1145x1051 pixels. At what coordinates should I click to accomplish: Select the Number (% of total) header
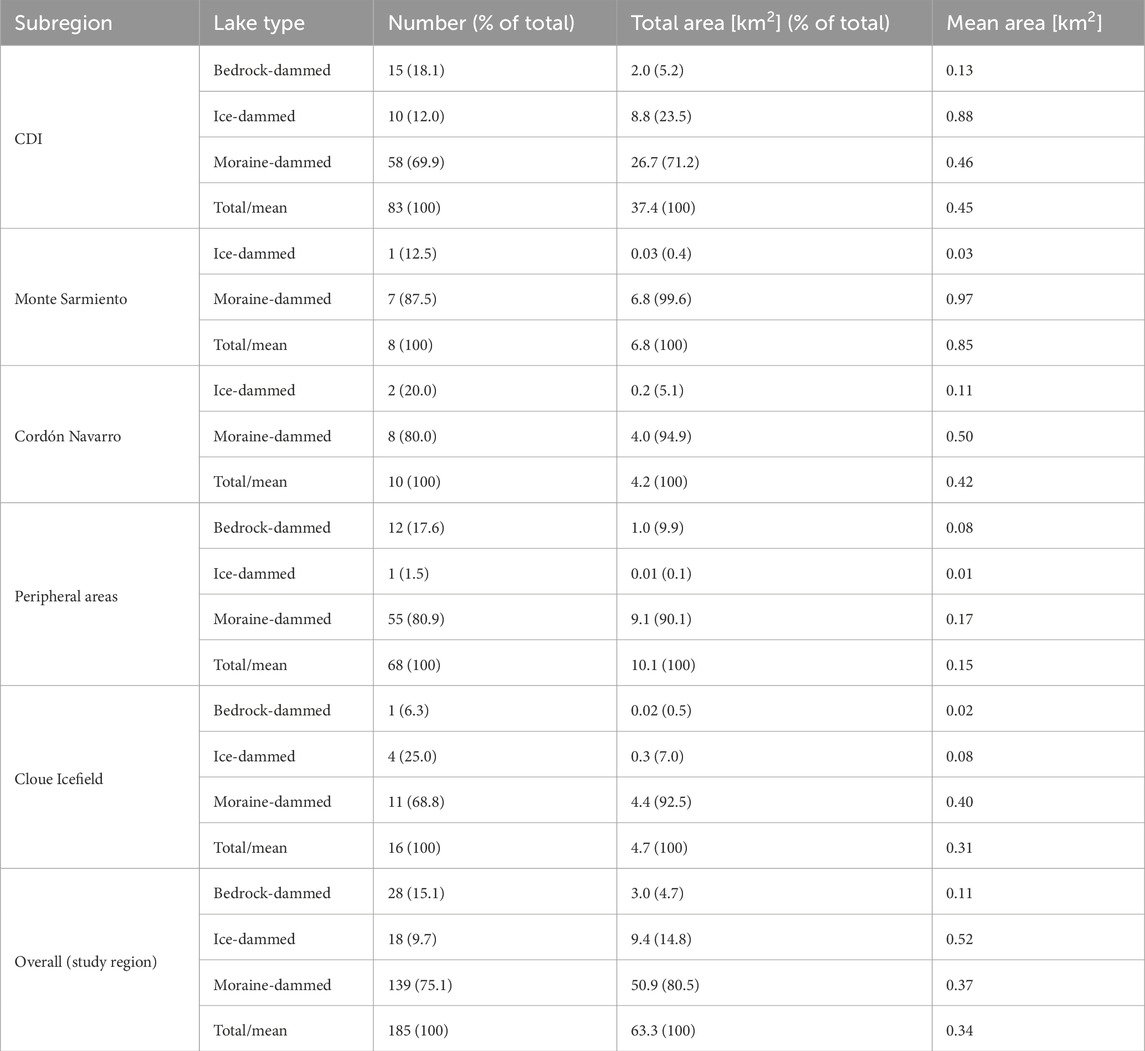click(481, 23)
